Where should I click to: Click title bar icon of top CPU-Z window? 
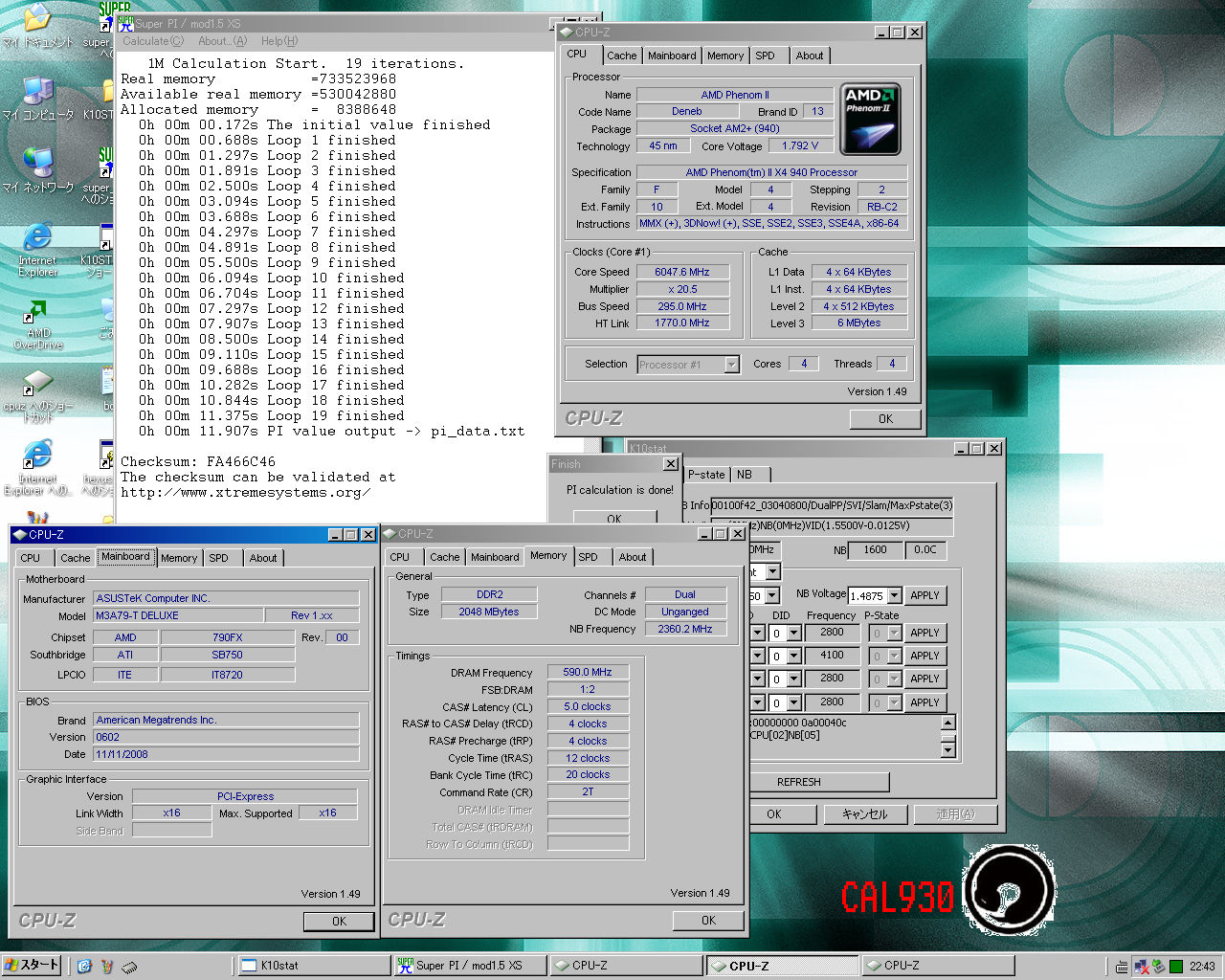567,33
